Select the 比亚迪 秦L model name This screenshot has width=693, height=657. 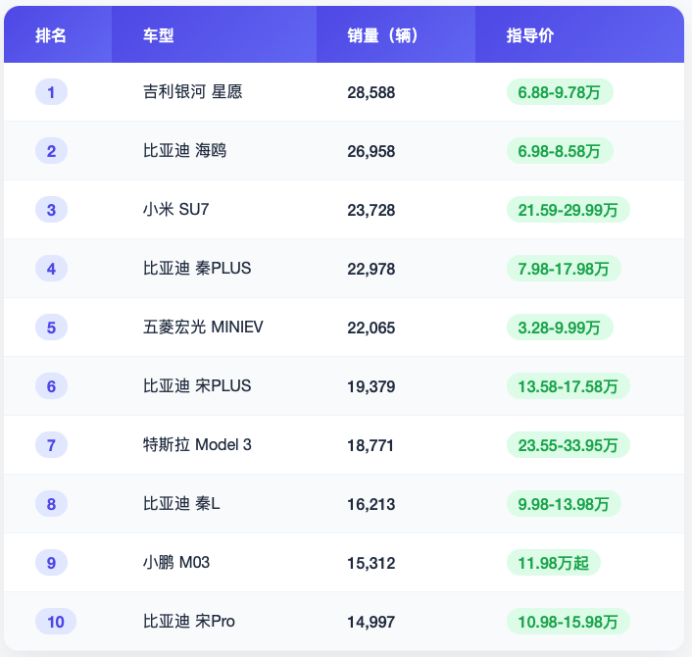pyautogui.click(x=181, y=503)
